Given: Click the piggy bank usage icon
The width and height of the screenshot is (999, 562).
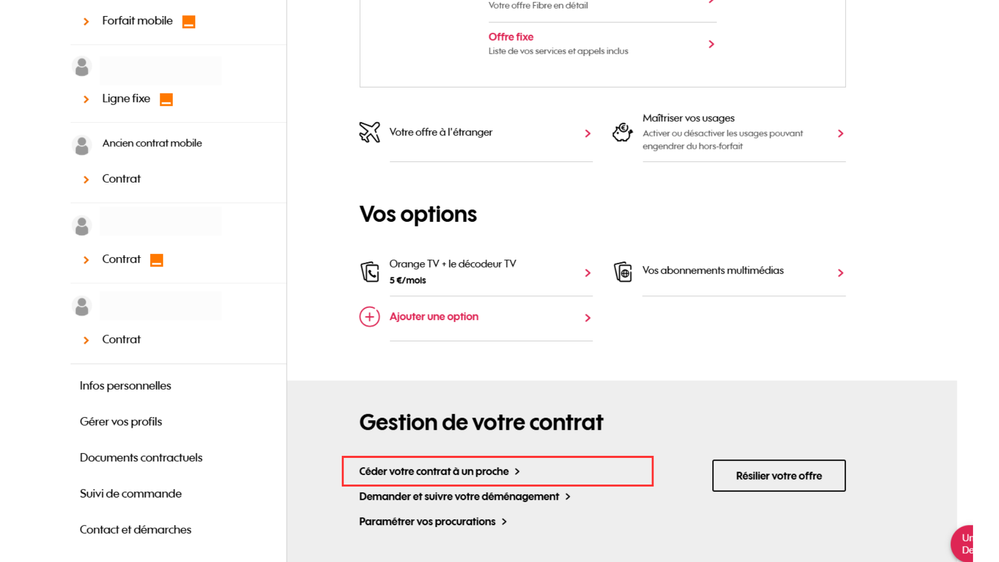Looking at the screenshot, I should (x=622, y=132).
